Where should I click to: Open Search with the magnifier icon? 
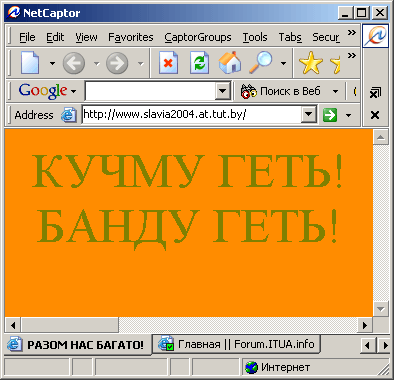(260, 62)
